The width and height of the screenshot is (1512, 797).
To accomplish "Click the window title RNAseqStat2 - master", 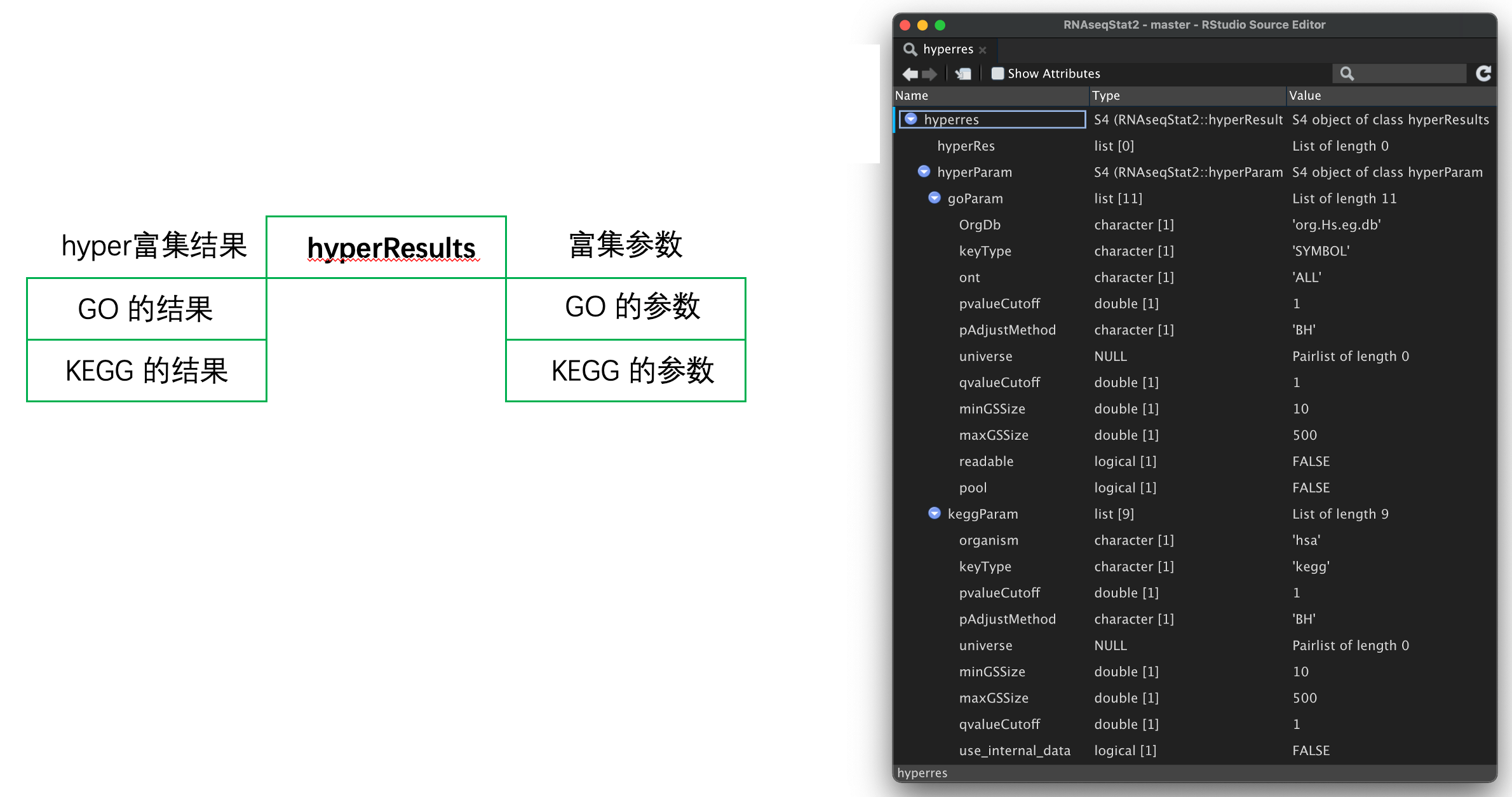I will (x=1194, y=25).
